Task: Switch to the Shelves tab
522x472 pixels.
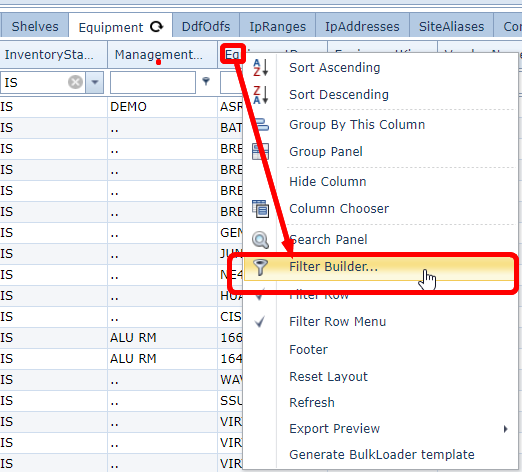Action: coord(35,27)
